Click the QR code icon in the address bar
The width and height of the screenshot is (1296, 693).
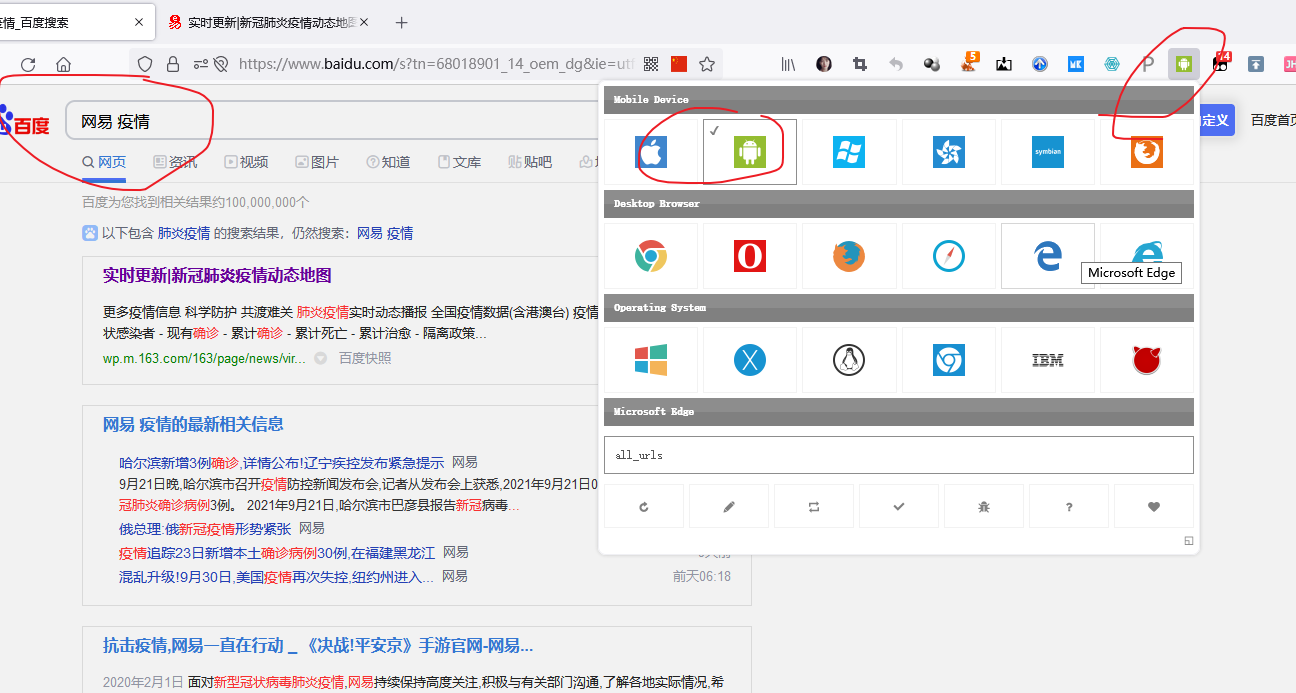pos(651,64)
